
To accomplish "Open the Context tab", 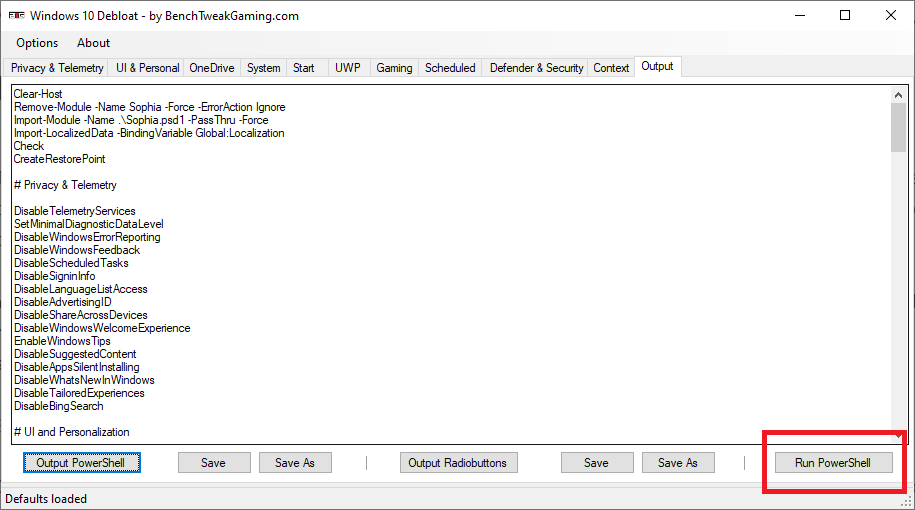I will tap(611, 68).
